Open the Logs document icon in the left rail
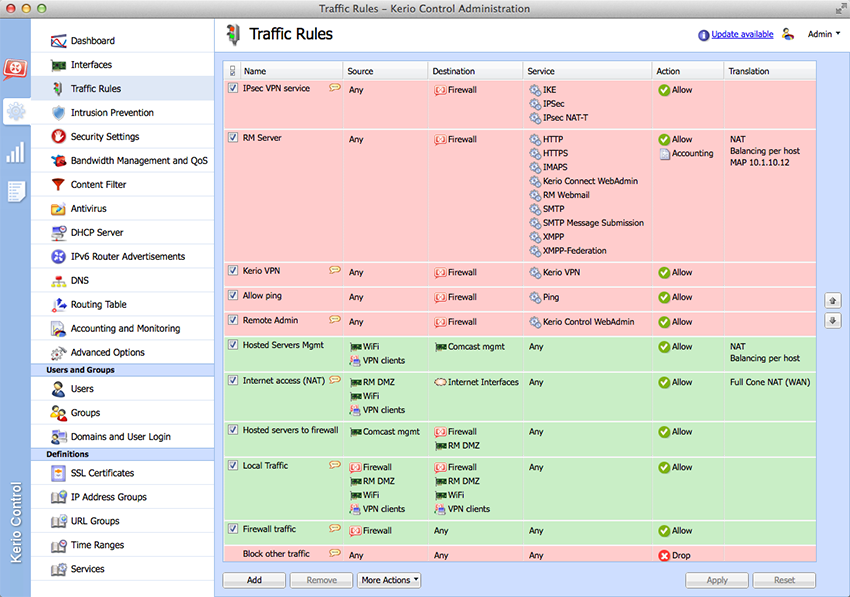 click(16, 191)
